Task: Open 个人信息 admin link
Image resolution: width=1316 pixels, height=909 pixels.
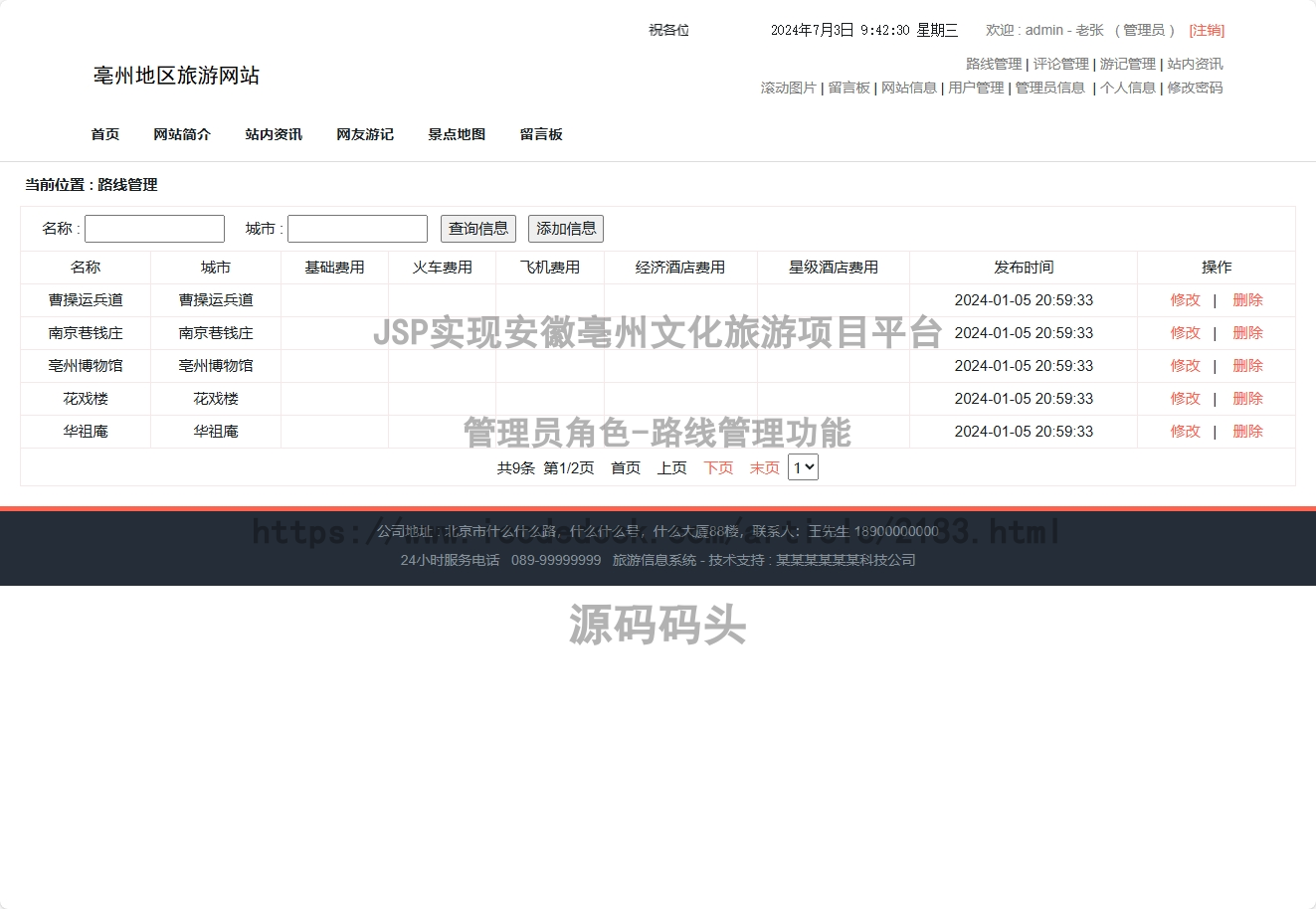Action: click(x=1128, y=88)
